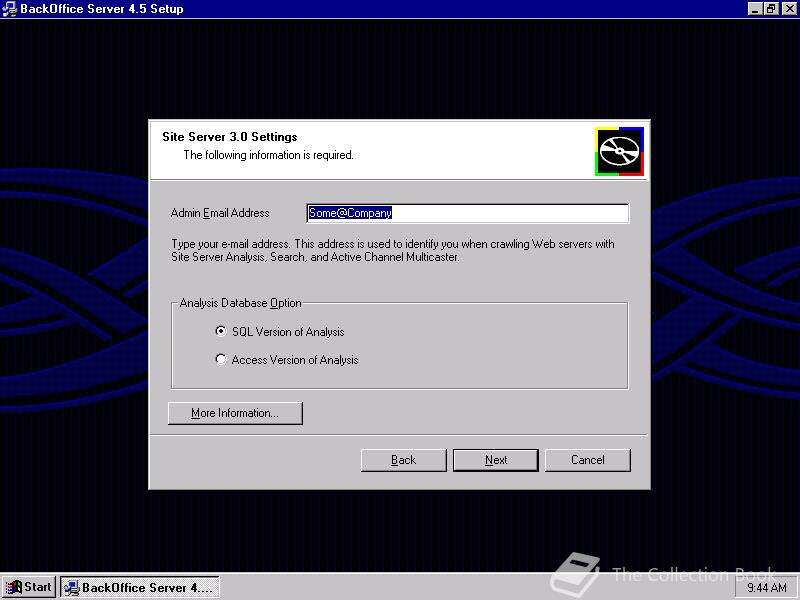Click the BackOffice Setup title bar icon
Screen dimensions: 800x600
(9, 9)
